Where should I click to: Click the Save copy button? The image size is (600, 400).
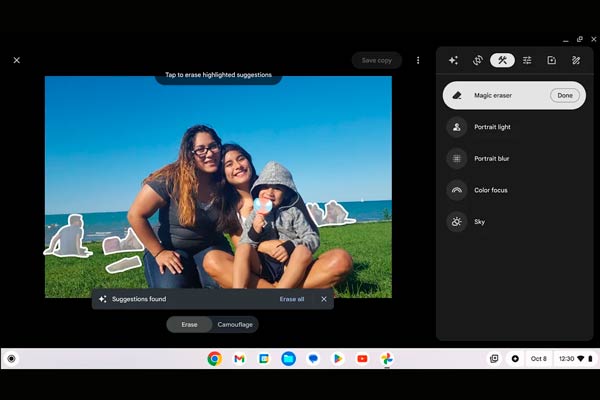377,60
